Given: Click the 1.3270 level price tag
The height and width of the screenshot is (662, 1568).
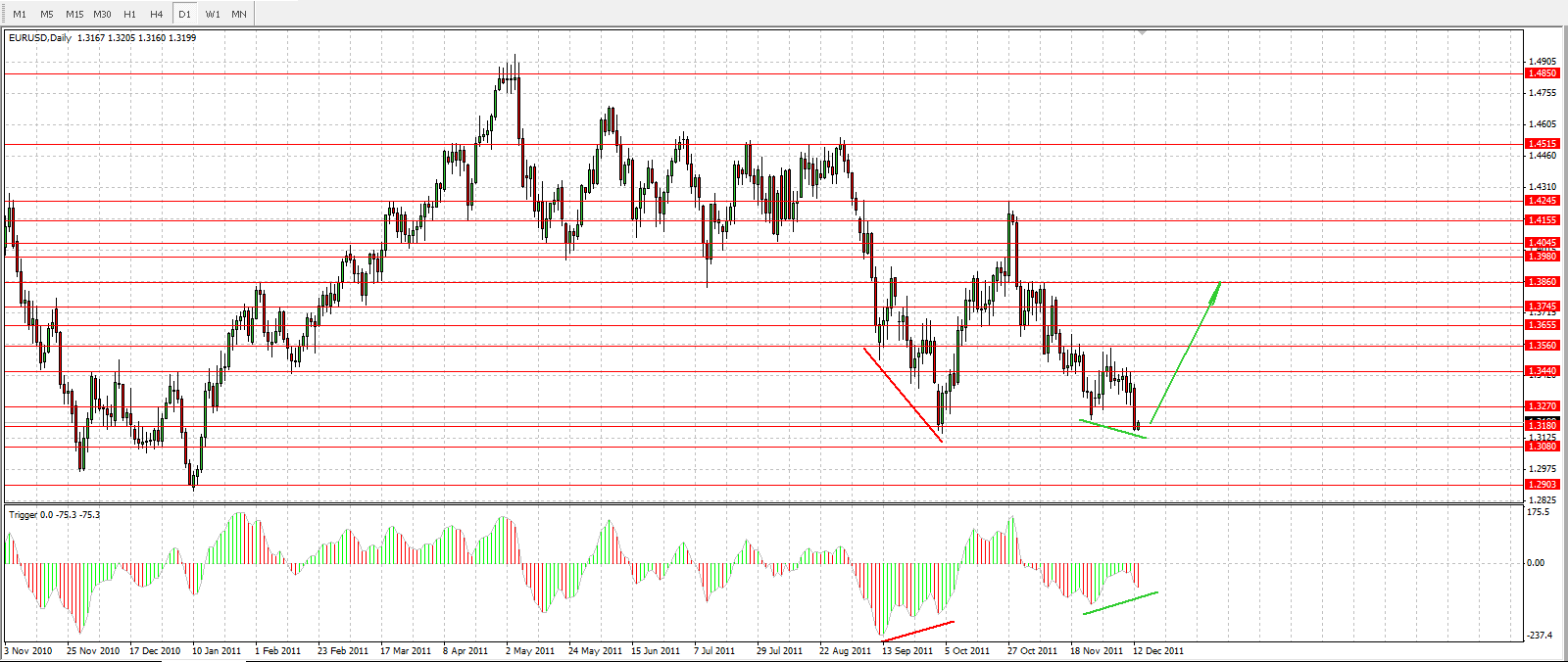Looking at the screenshot, I should coord(1543,406).
